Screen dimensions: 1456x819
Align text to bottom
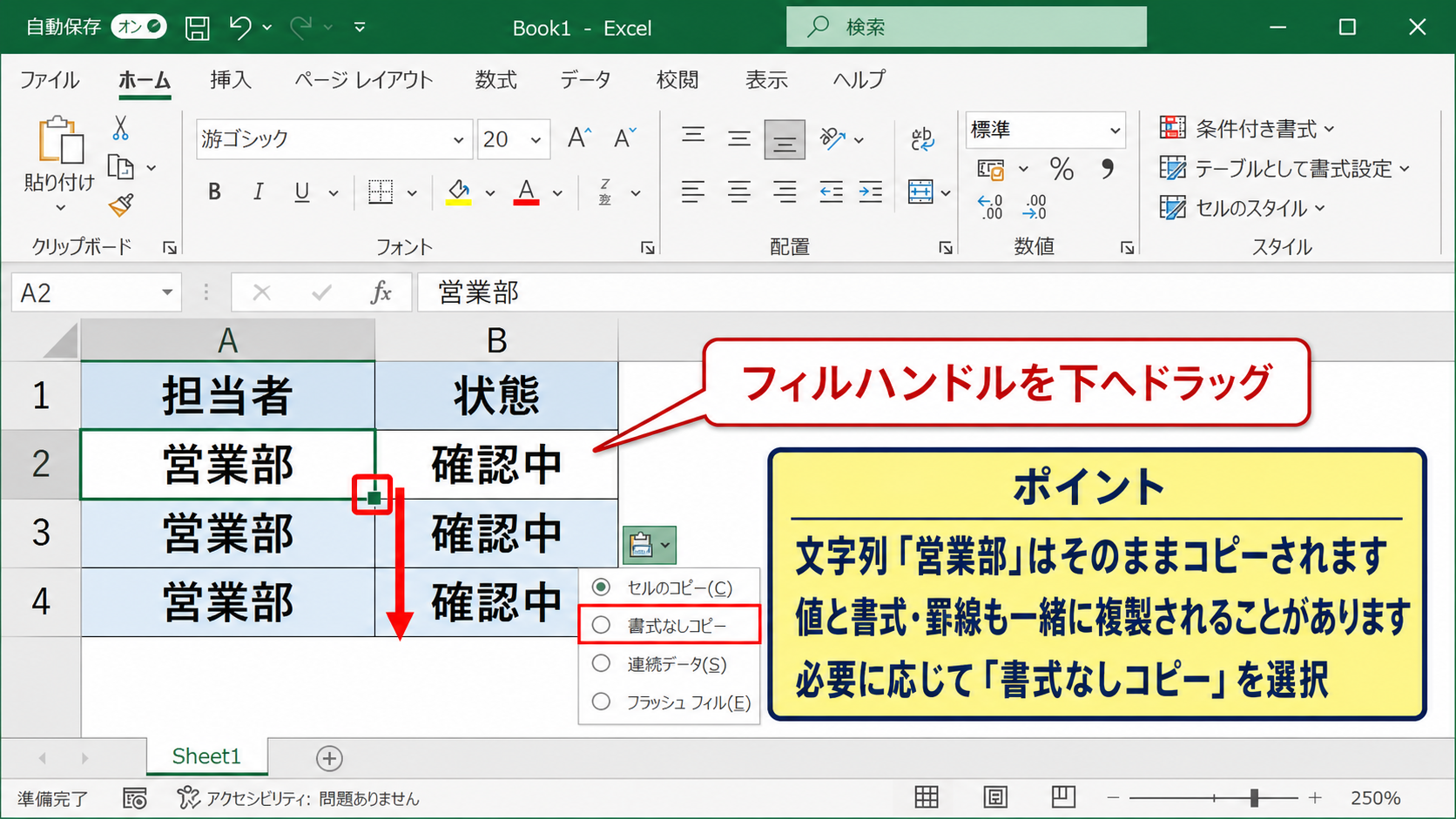click(785, 139)
